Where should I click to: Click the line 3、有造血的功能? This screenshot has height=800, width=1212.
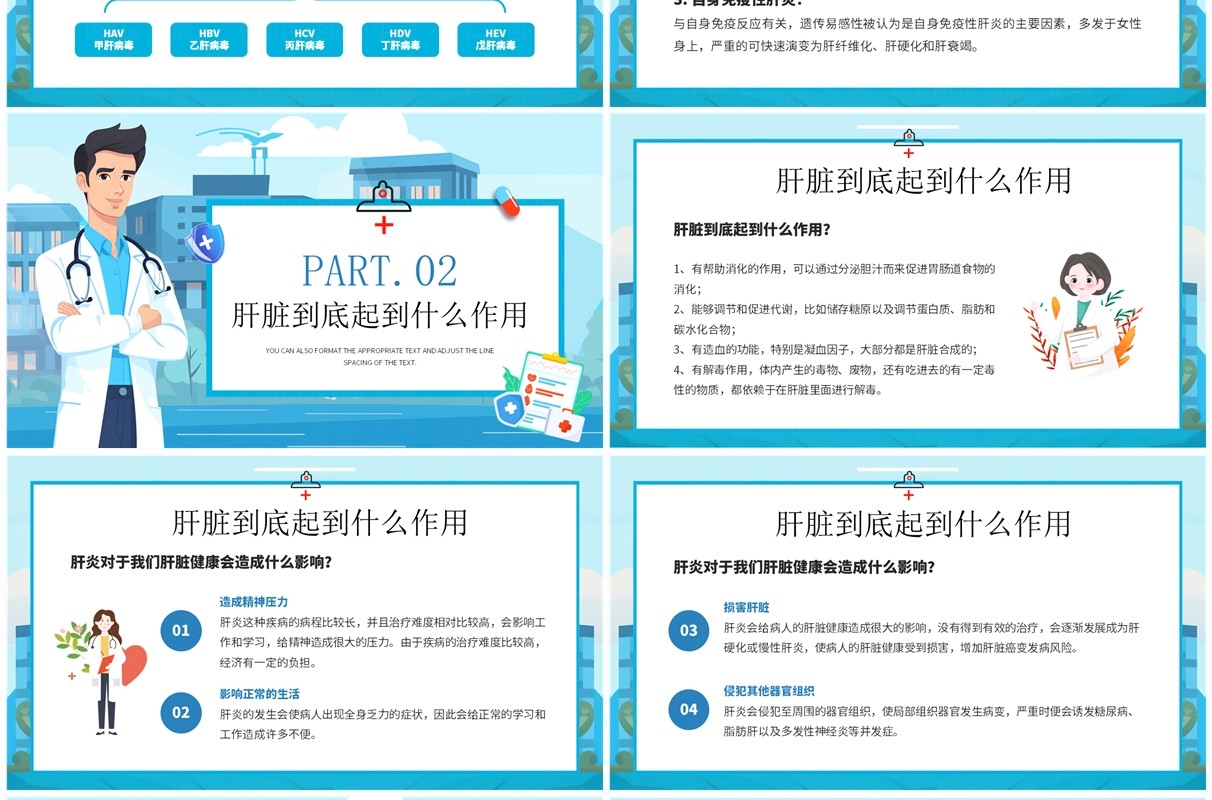tap(826, 349)
